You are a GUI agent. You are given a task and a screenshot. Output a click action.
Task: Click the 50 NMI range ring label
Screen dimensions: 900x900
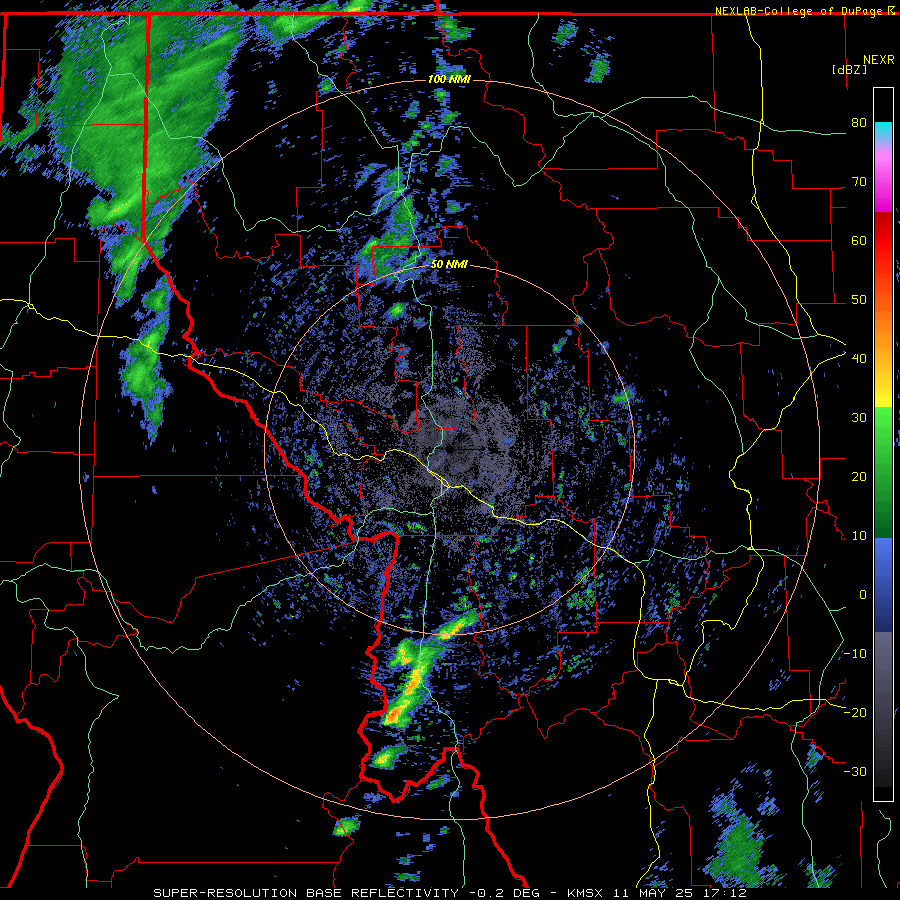coord(449,265)
